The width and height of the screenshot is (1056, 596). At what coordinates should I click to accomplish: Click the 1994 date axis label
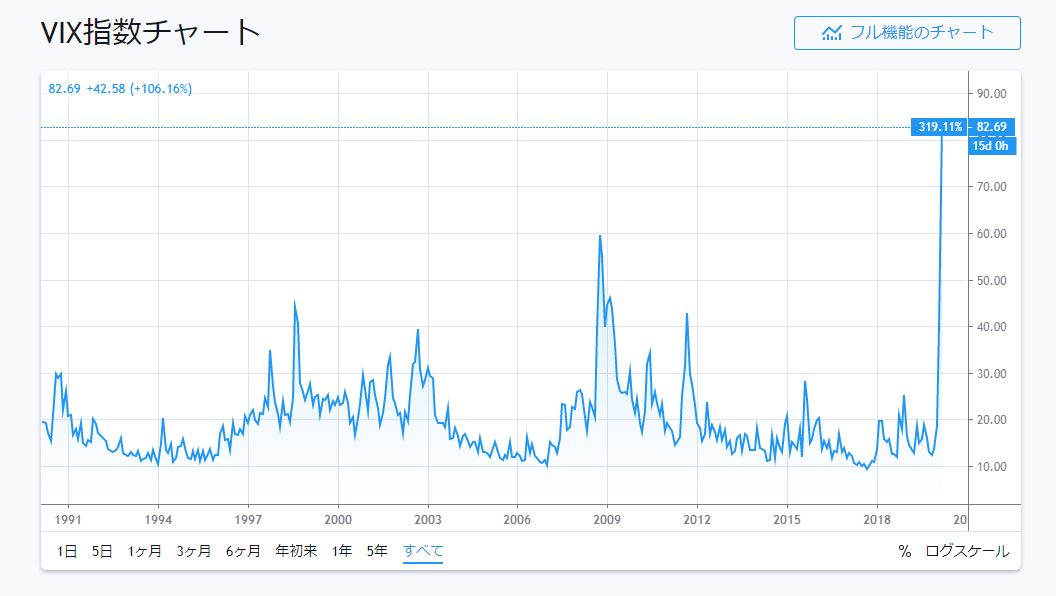(158, 519)
